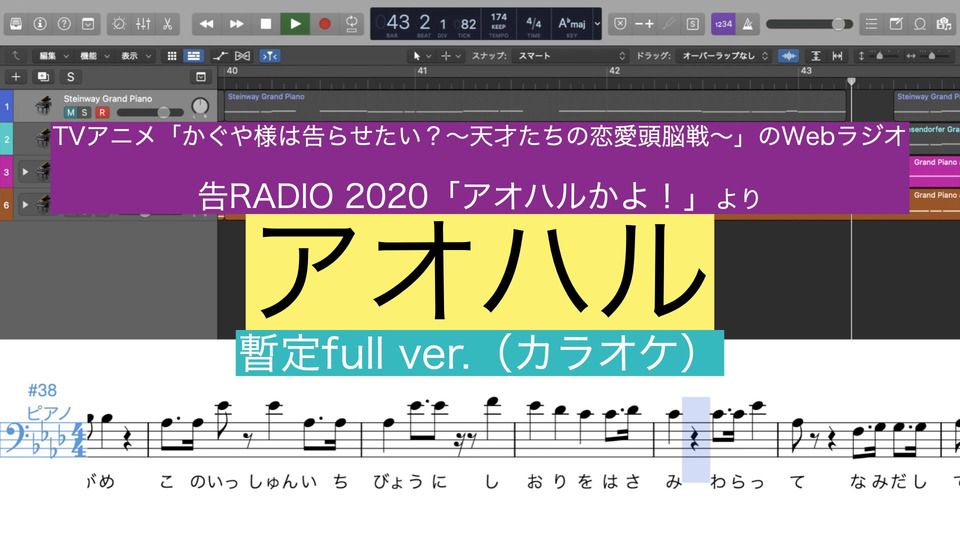Click the varispeed minus-plus button
960x540 pixels.
pyautogui.click(x=644, y=24)
